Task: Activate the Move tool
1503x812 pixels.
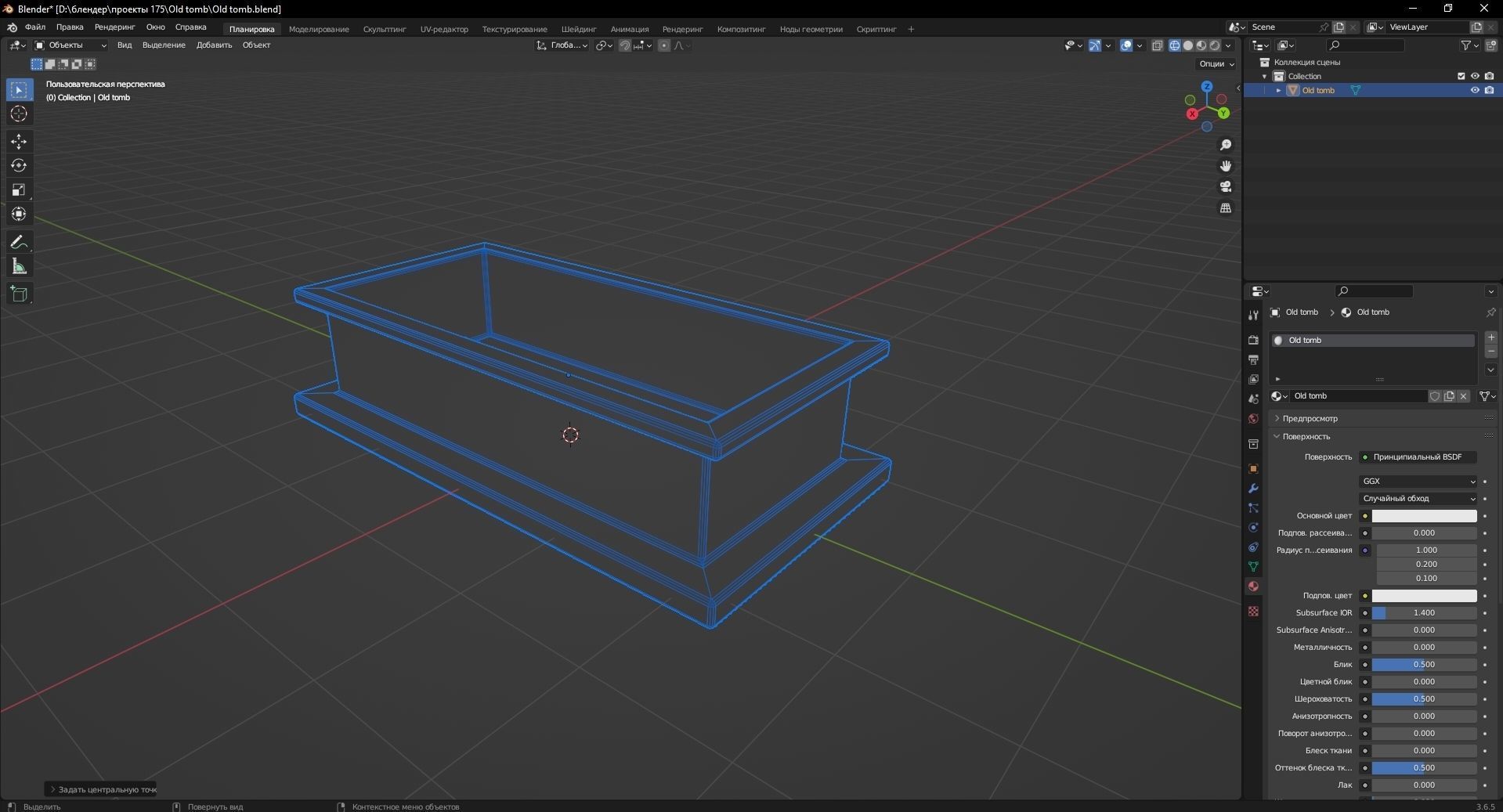Action: pos(19,142)
